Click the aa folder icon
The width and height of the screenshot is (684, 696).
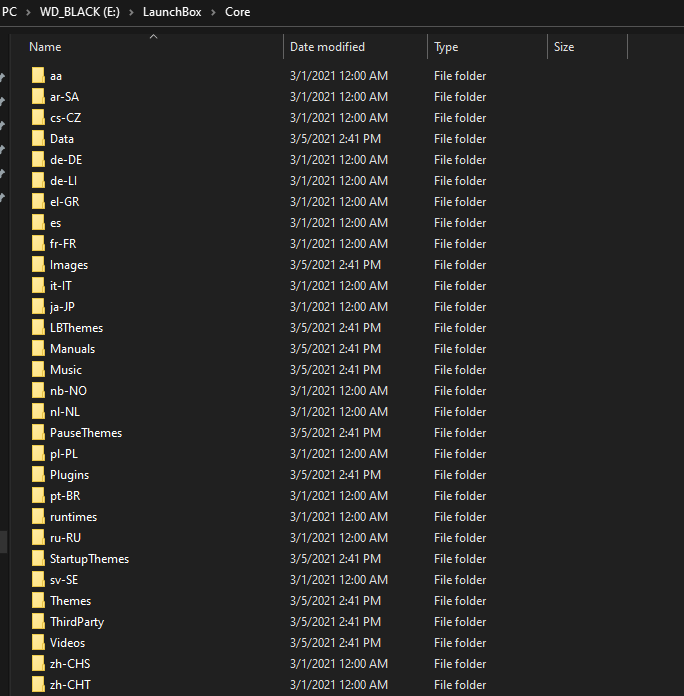pos(38,75)
